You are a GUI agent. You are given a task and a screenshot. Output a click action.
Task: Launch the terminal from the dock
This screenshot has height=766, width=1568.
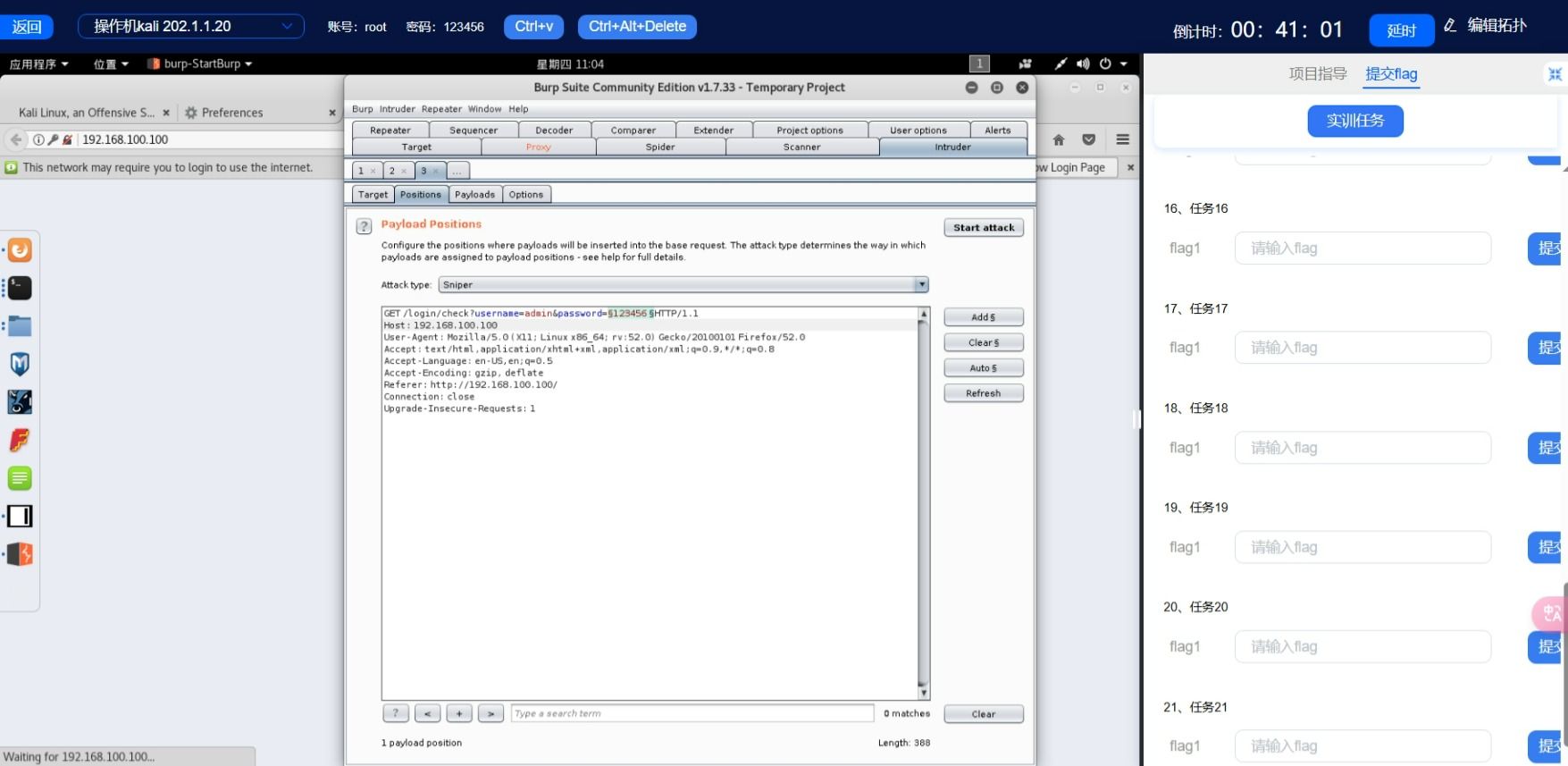click(20, 288)
